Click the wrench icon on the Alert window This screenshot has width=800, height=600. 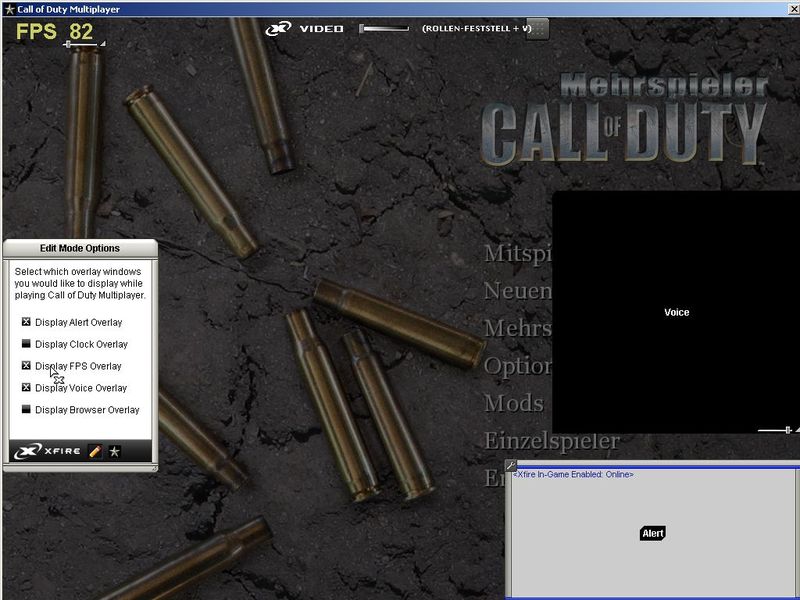510,465
